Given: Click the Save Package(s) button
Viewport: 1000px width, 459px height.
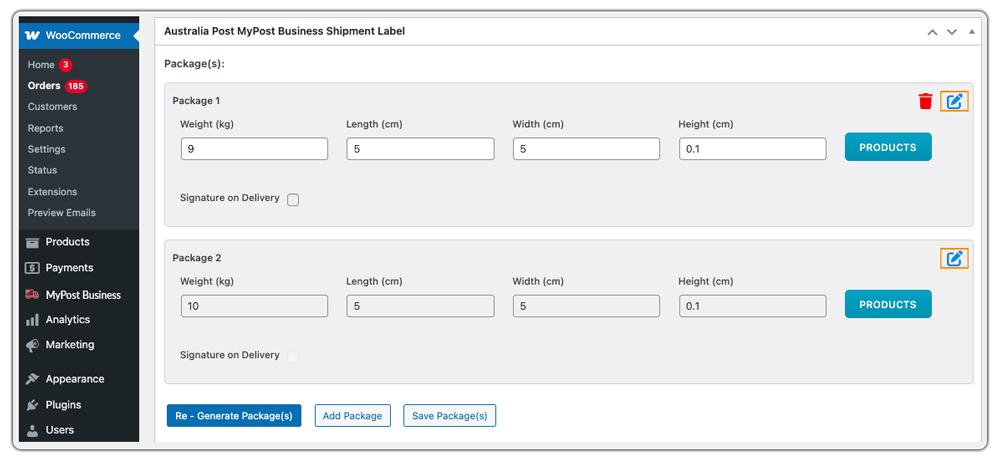Looking at the screenshot, I should coord(450,416).
